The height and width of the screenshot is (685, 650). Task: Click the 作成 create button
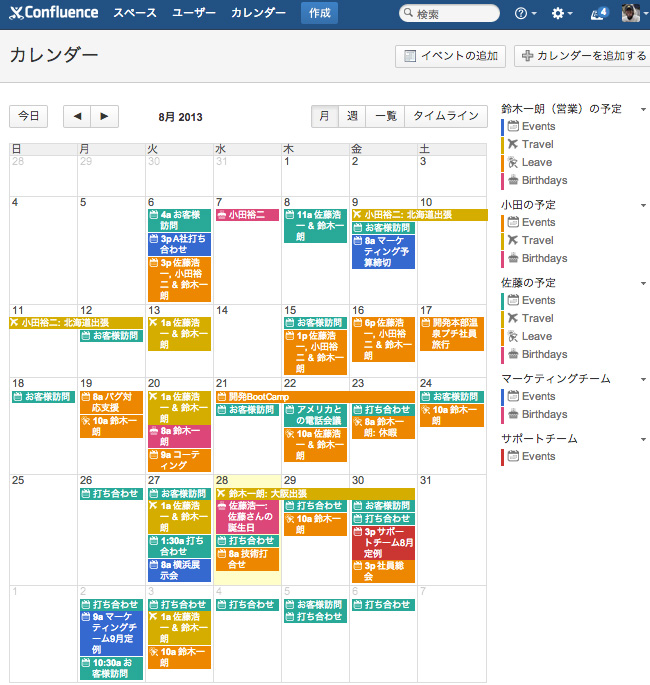(x=319, y=13)
